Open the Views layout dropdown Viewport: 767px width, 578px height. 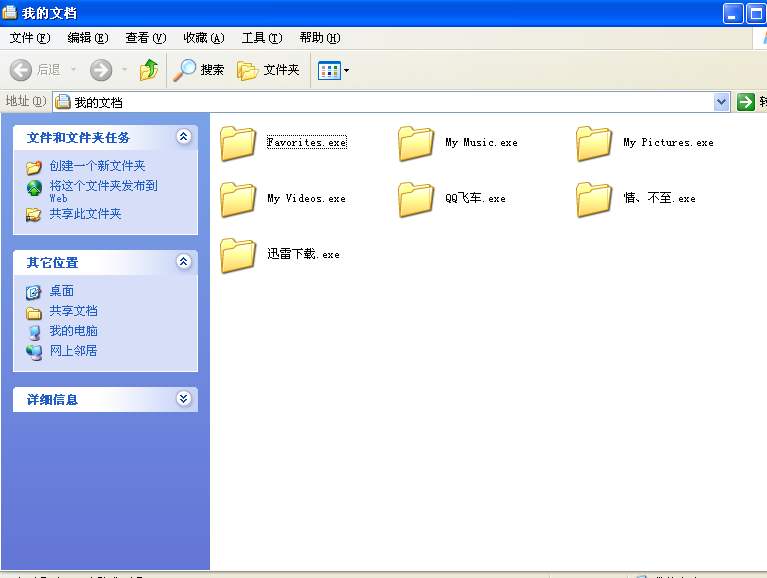(334, 70)
